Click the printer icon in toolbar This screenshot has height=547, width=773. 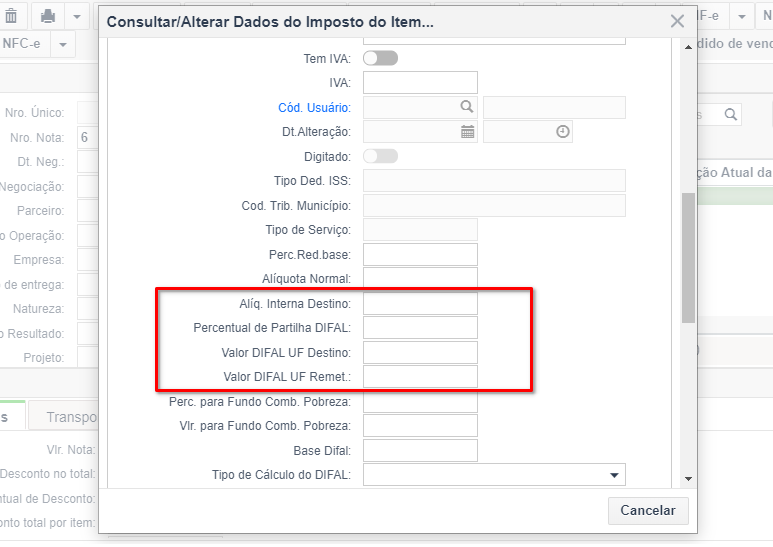click(x=48, y=16)
